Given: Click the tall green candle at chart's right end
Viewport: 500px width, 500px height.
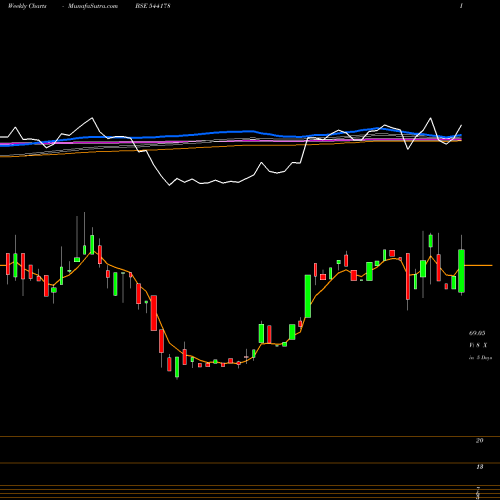Looking at the screenshot, I should tap(461, 271).
